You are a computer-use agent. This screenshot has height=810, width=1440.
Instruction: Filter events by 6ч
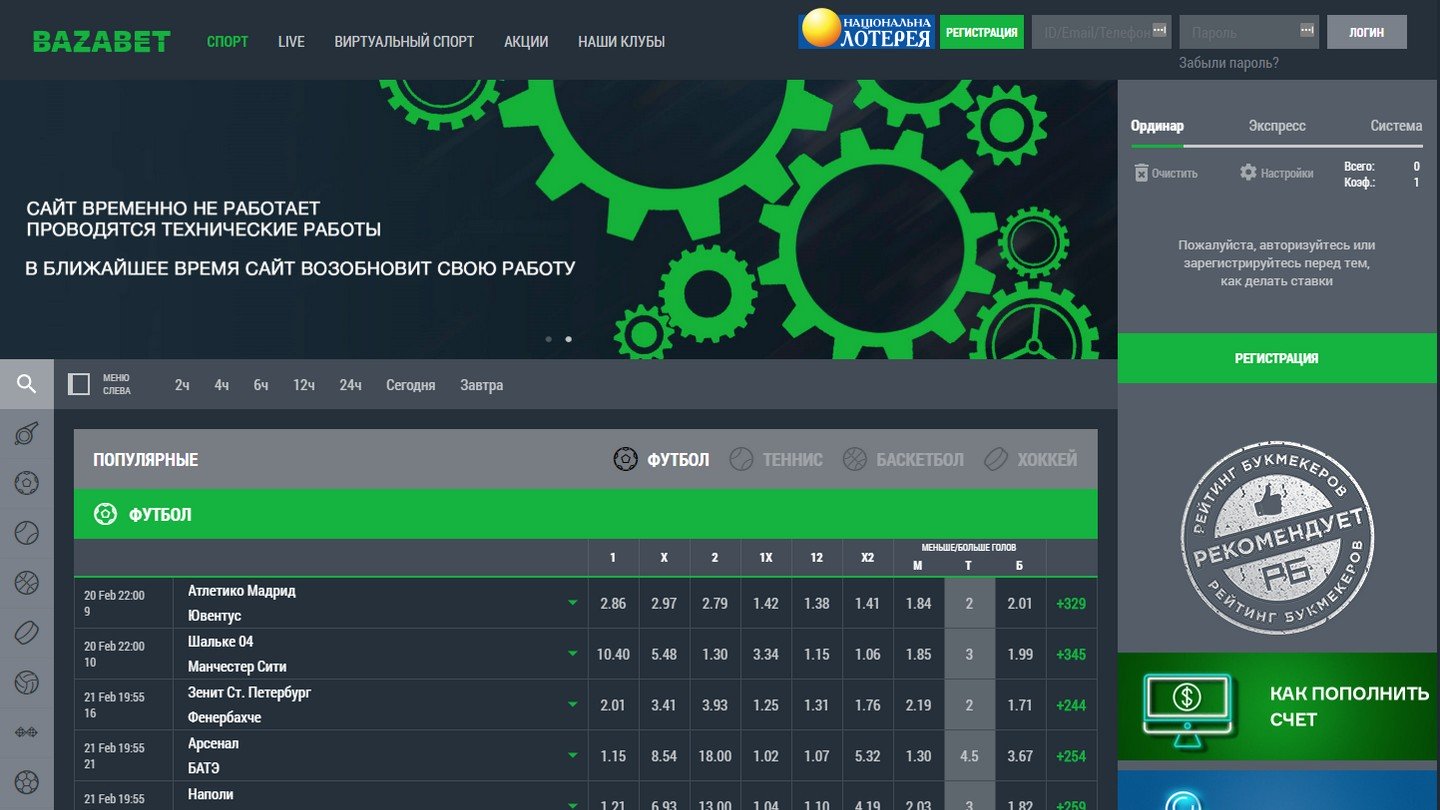click(260, 385)
